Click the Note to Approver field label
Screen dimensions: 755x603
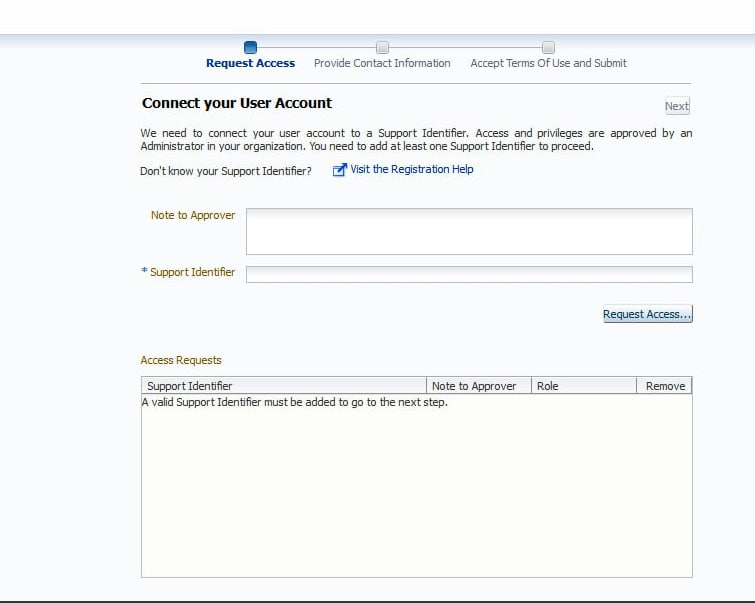tap(193, 215)
